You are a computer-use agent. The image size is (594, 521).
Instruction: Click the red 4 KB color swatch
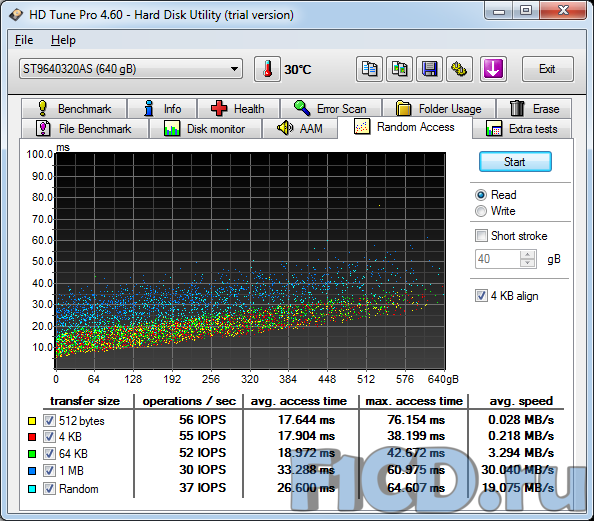point(32,437)
